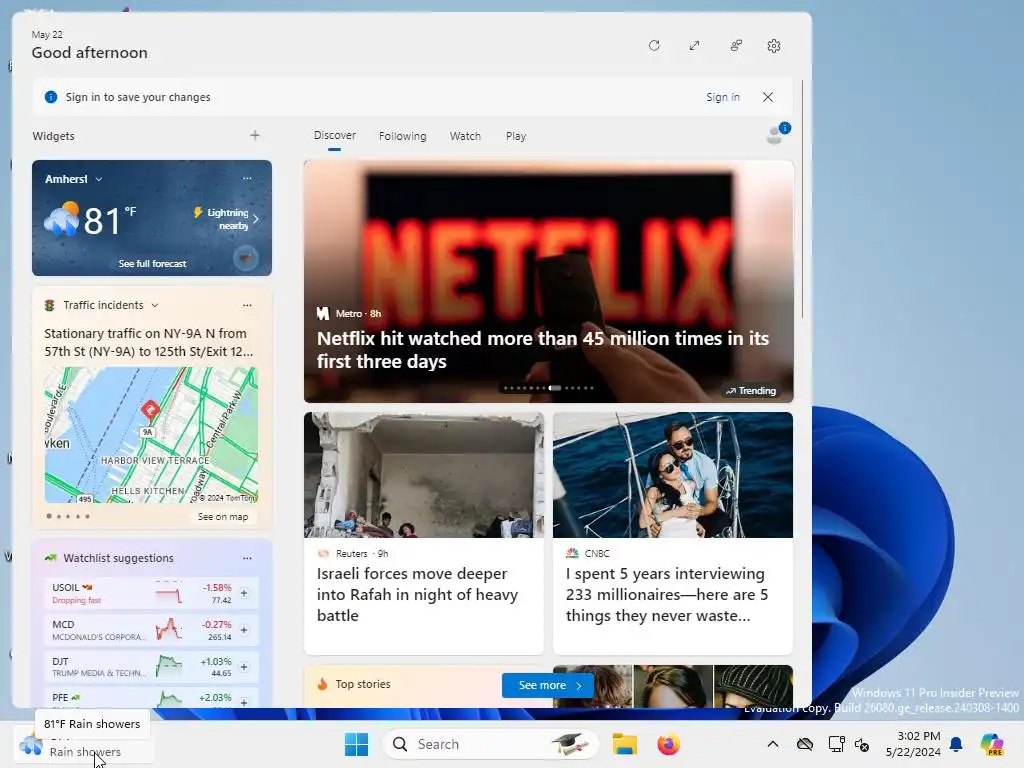
Task: Select first traffic incident page dot
Action: click(49, 517)
